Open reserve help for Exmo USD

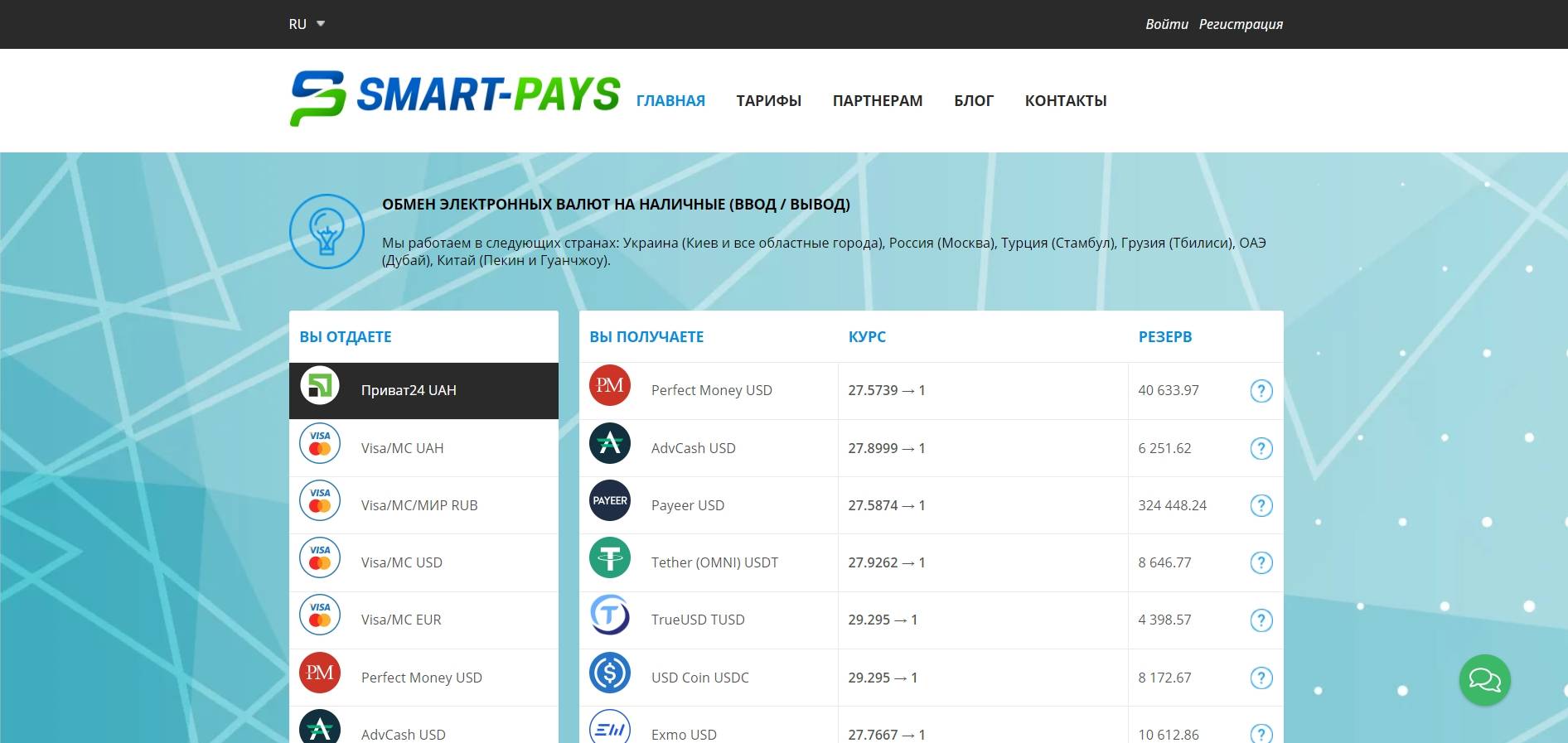(x=1261, y=733)
